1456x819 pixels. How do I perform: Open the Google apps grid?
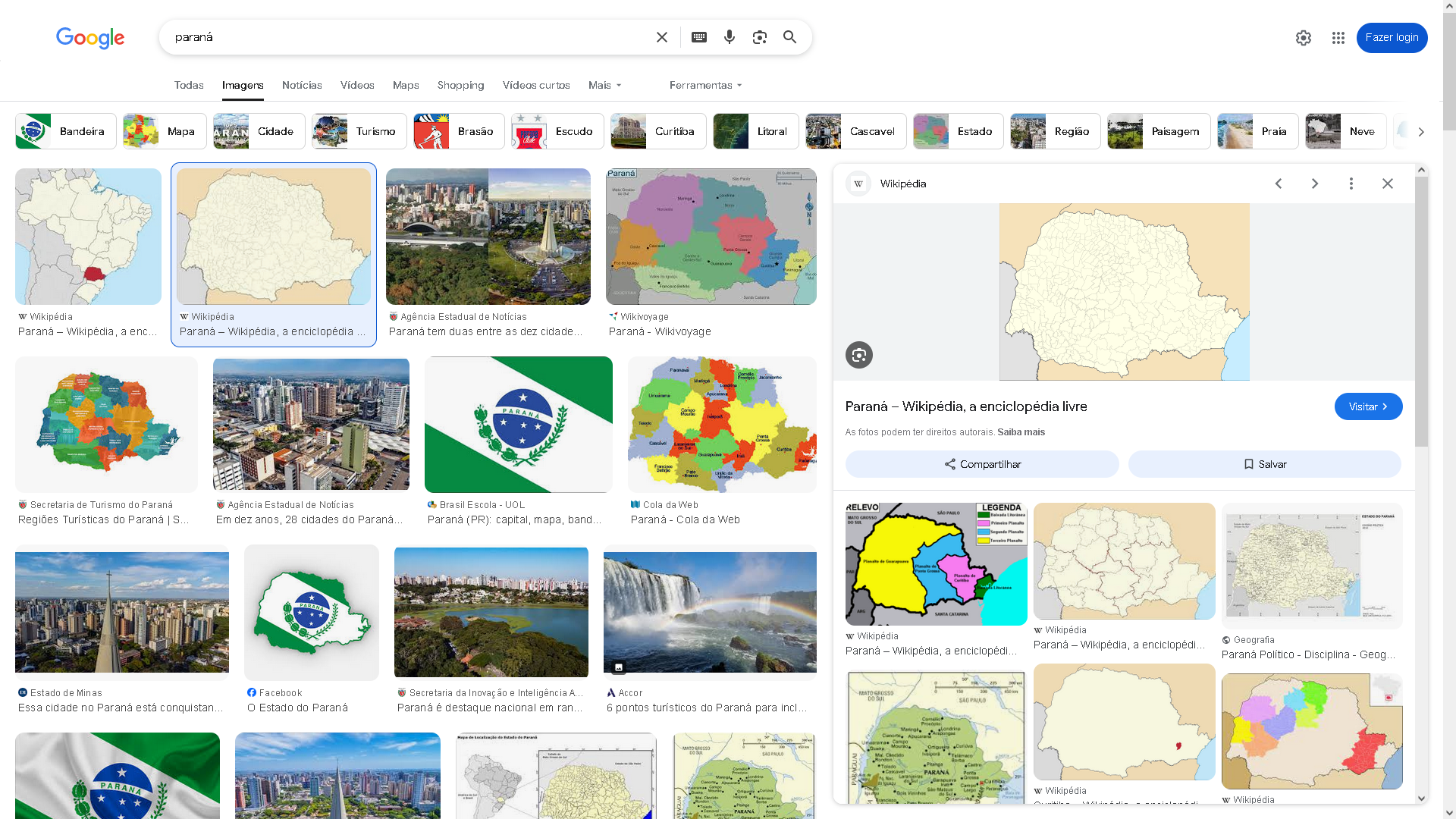1338,38
